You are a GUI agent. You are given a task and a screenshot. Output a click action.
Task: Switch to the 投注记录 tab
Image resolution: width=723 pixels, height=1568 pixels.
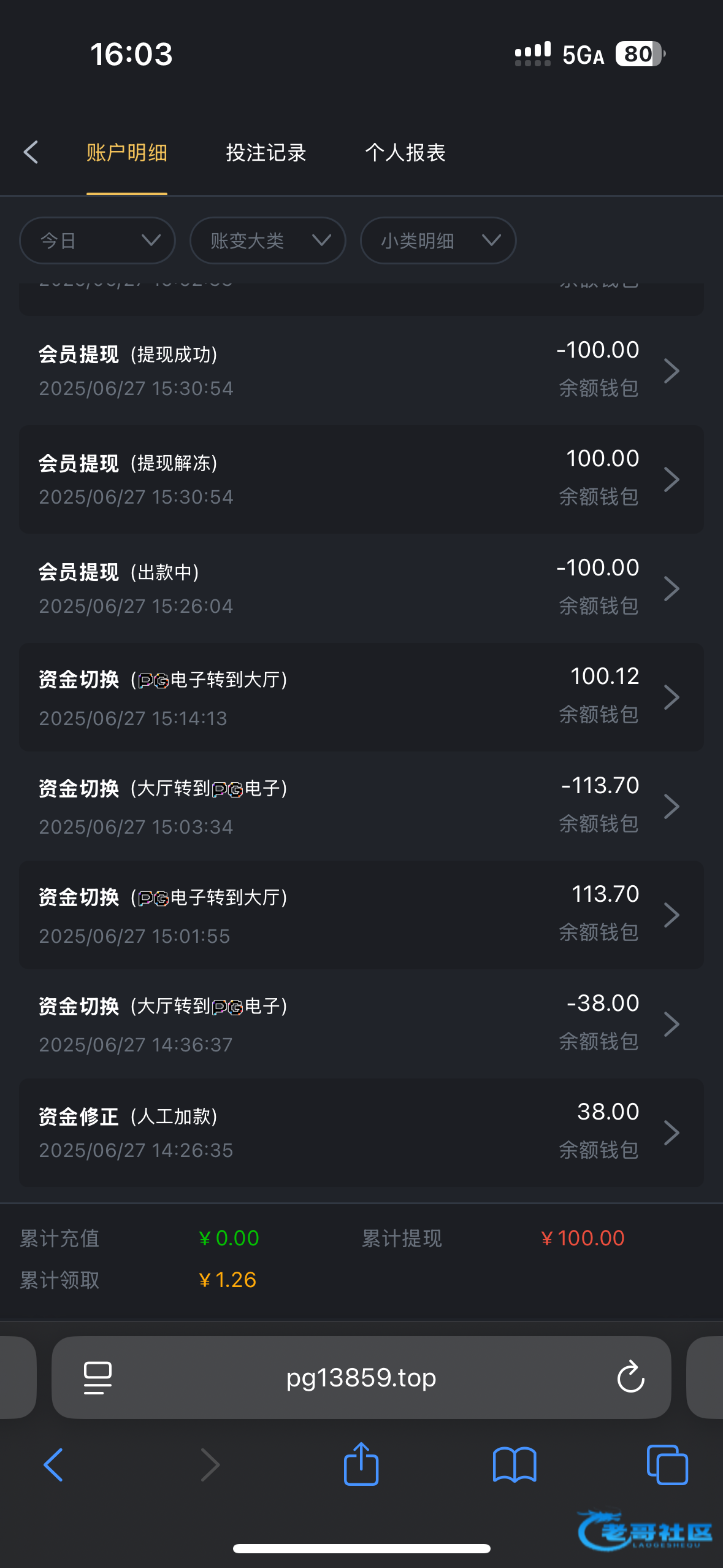click(x=266, y=153)
